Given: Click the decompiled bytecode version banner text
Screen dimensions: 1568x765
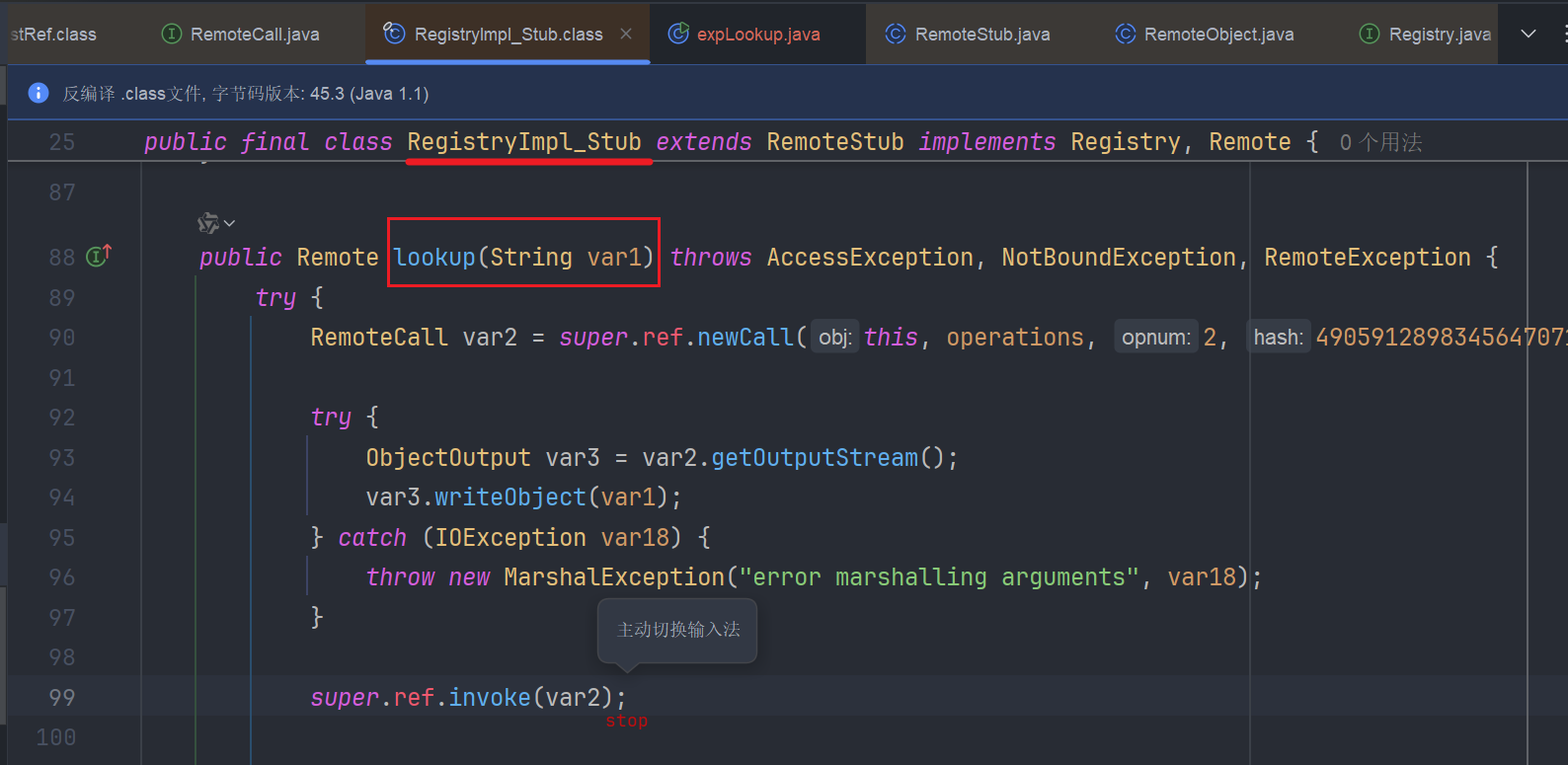Looking at the screenshot, I should click(246, 94).
